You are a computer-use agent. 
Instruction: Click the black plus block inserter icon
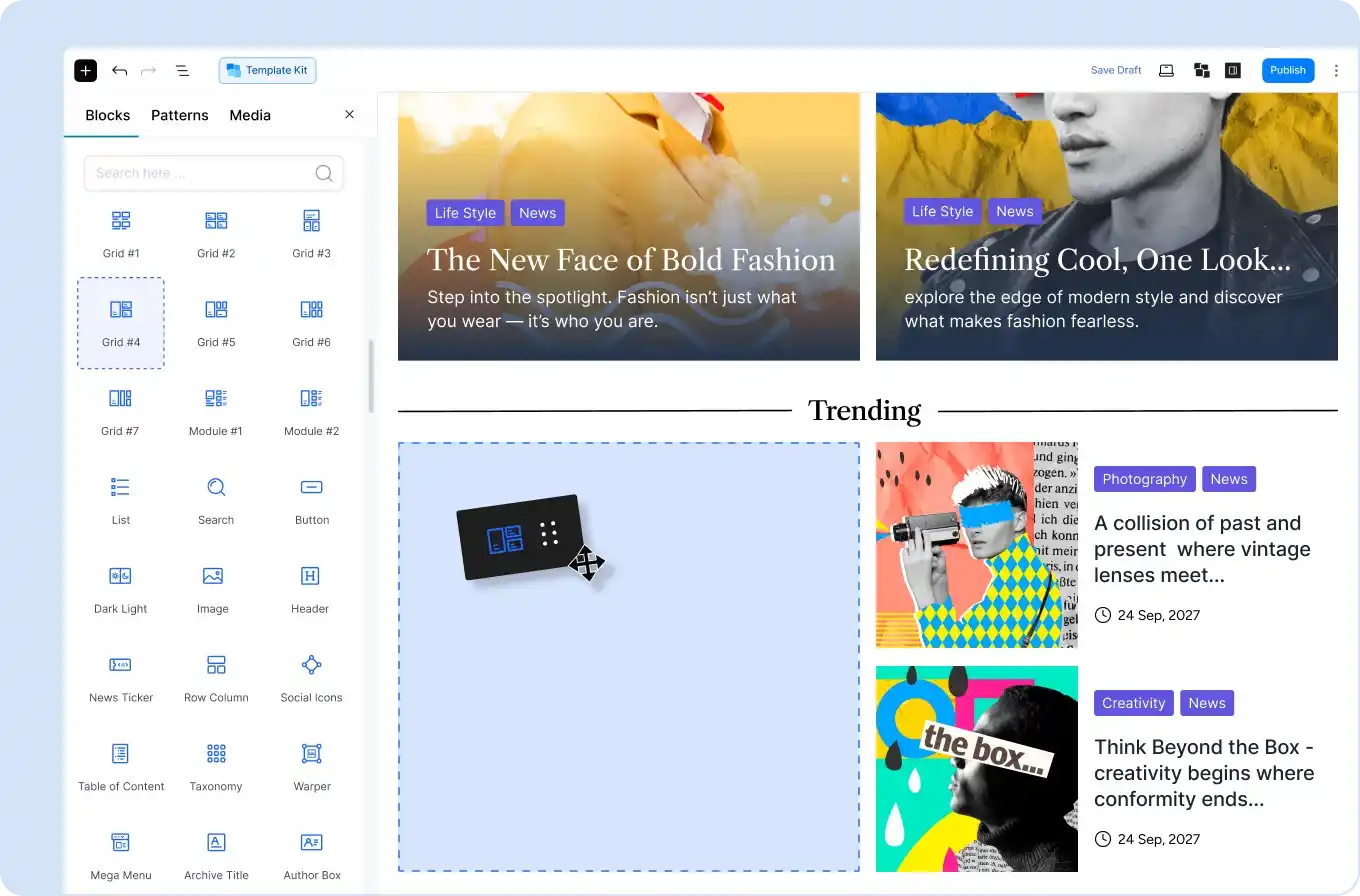coord(85,70)
